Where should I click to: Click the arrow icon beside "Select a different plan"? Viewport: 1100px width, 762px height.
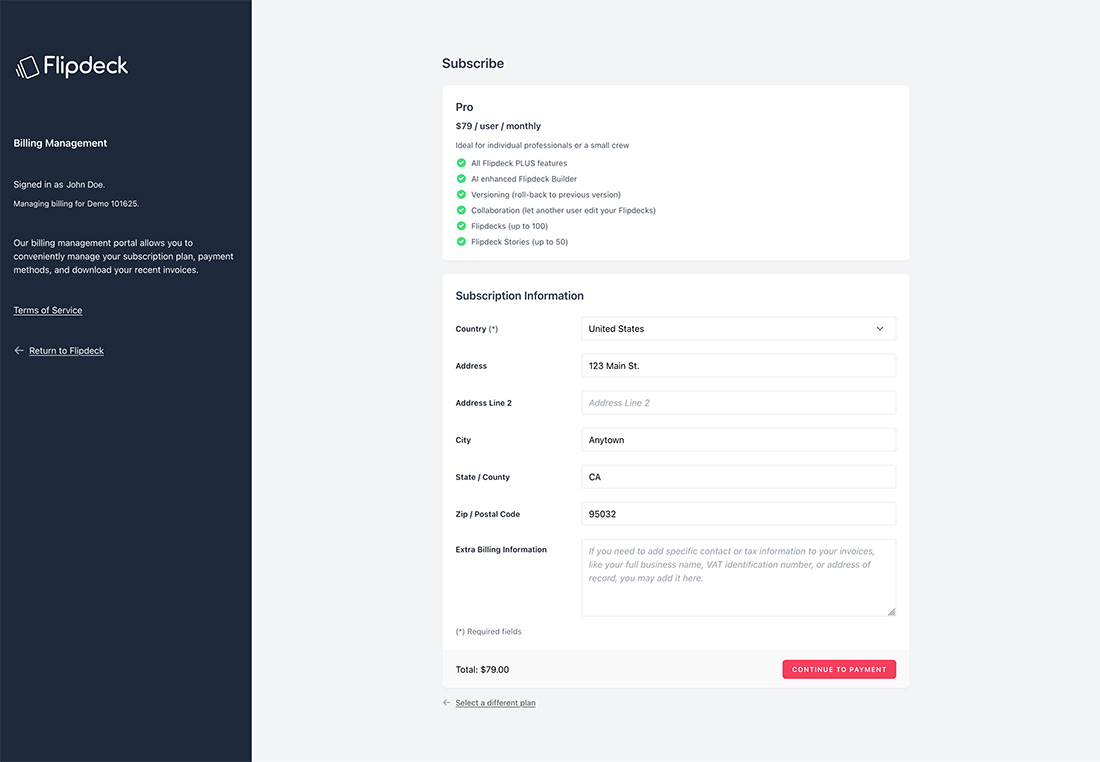click(446, 702)
